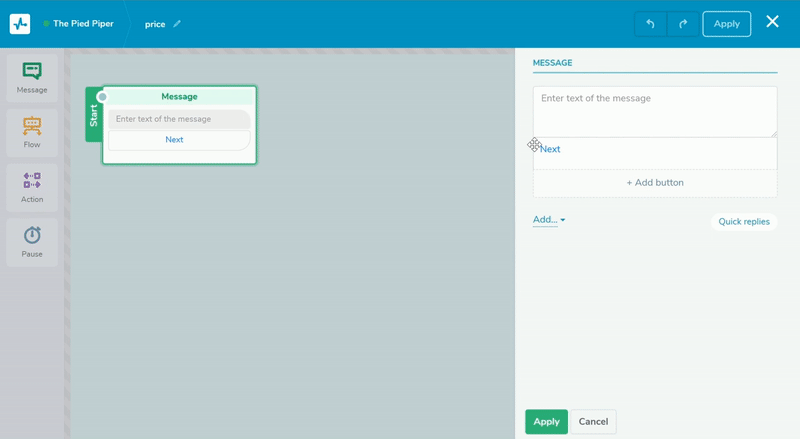Click the Quick replies button
The width and height of the screenshot is (800, 439).
pyautogui.click(x=744, y=222)
